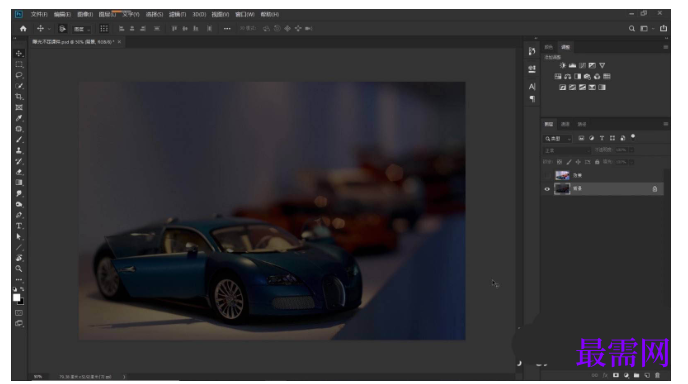This screenshot has width=688, height=384.
Task: Open the 滤镜(T) Filter menu
Action: click(x=177, y=14)
